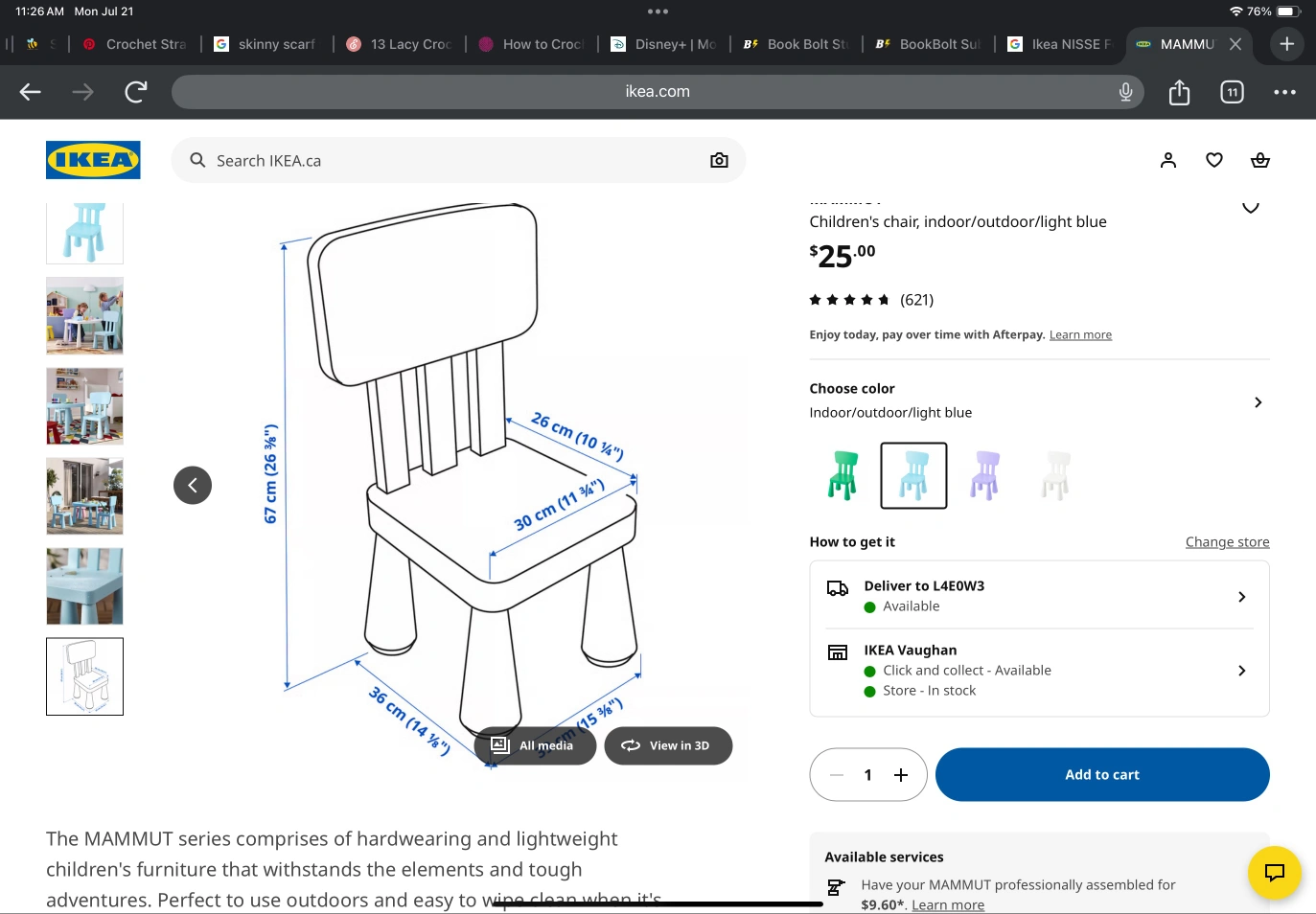Select playroom chair thumbnail with rug
The width and height of the screenshot is (1316, 914).
[x=84, y=406]
